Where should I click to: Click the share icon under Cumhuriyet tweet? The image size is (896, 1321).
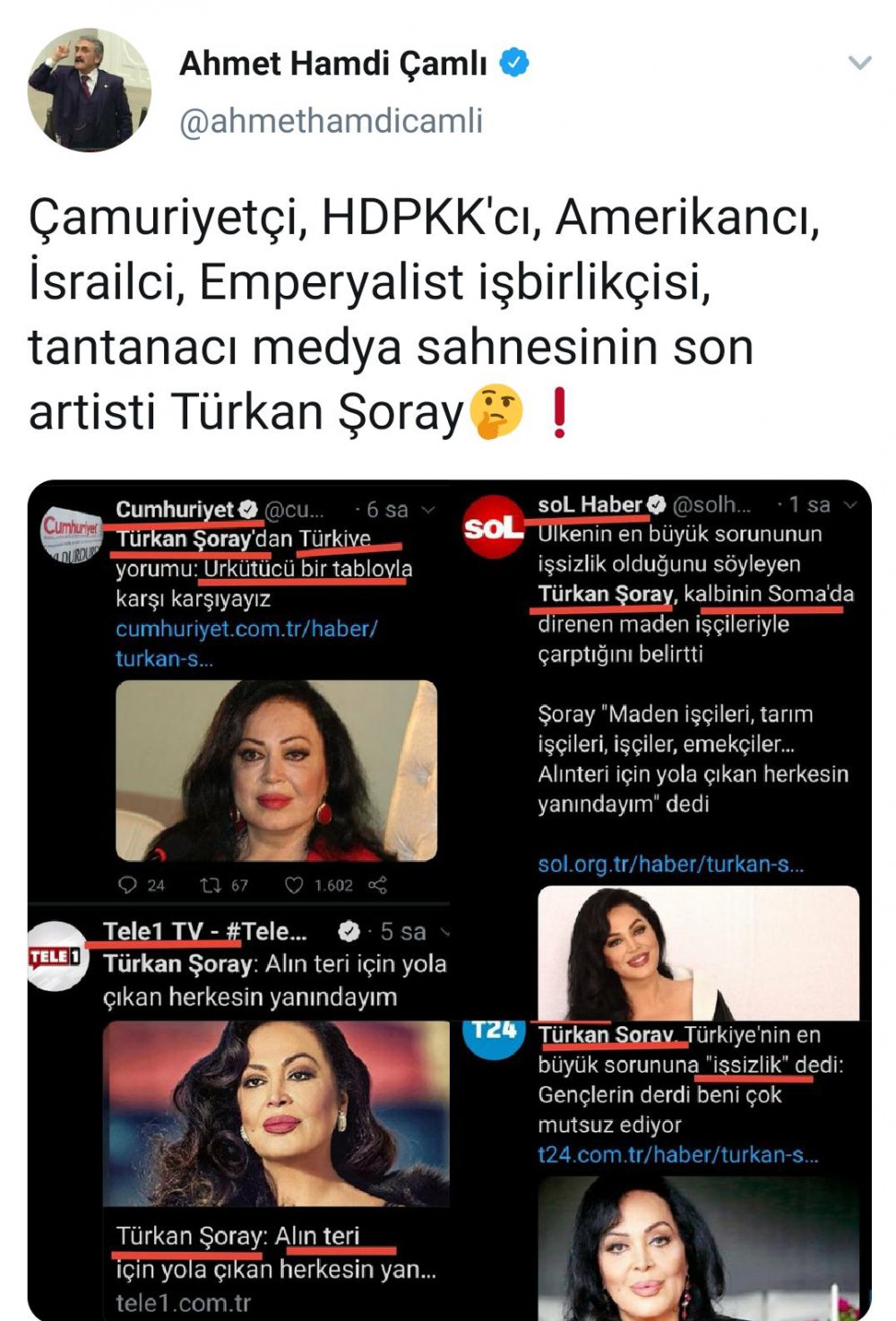pos(378,885)
